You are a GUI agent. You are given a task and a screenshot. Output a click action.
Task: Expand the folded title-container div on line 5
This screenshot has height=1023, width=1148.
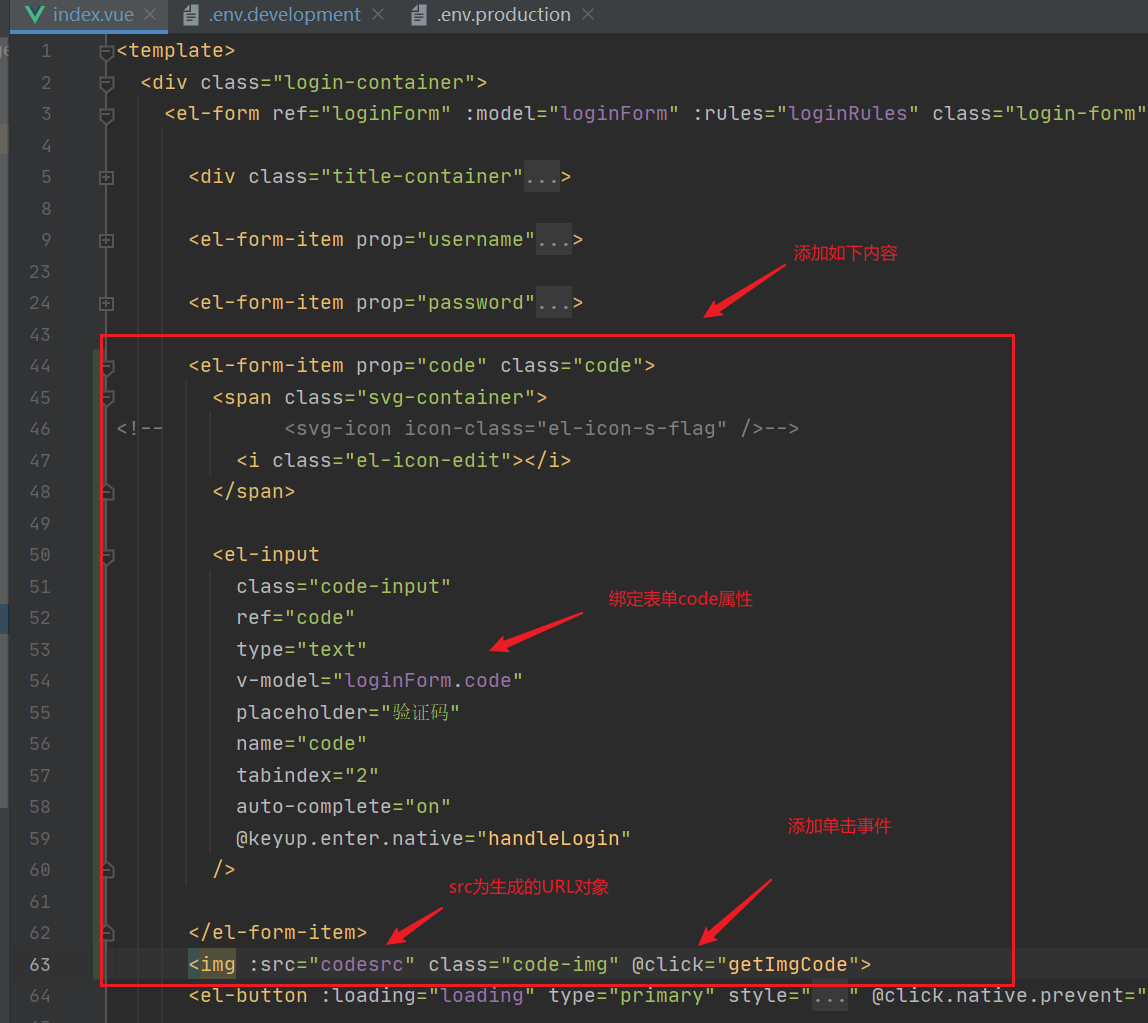106,177
